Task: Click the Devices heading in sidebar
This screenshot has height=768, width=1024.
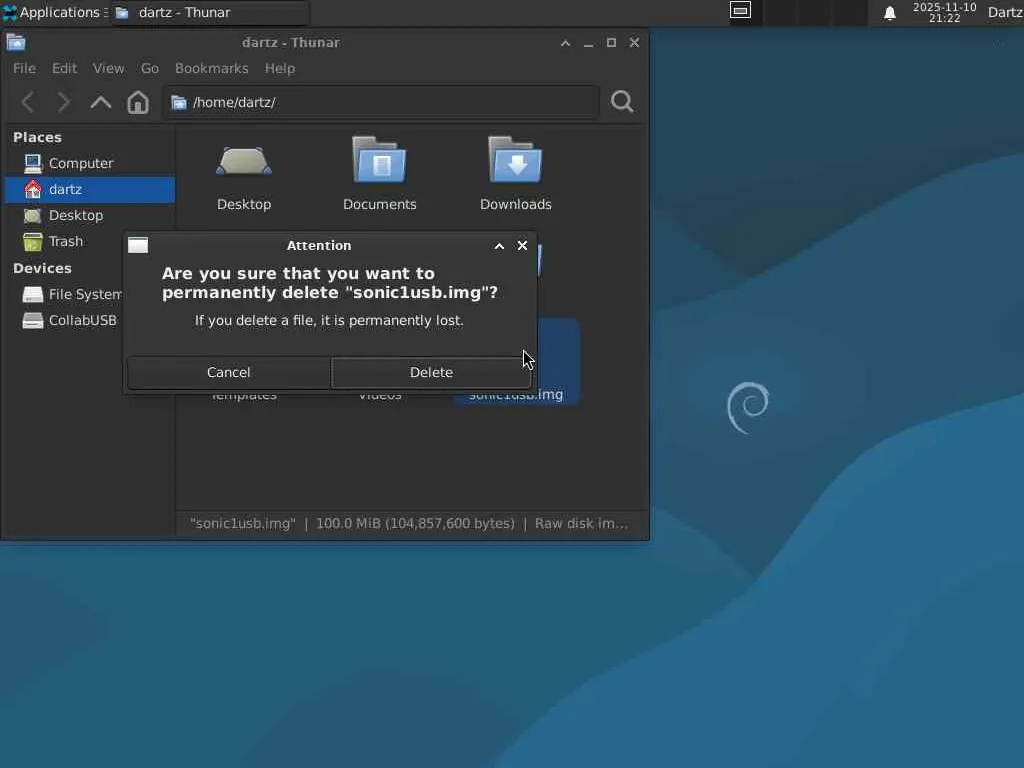Action: click(42, 268)
